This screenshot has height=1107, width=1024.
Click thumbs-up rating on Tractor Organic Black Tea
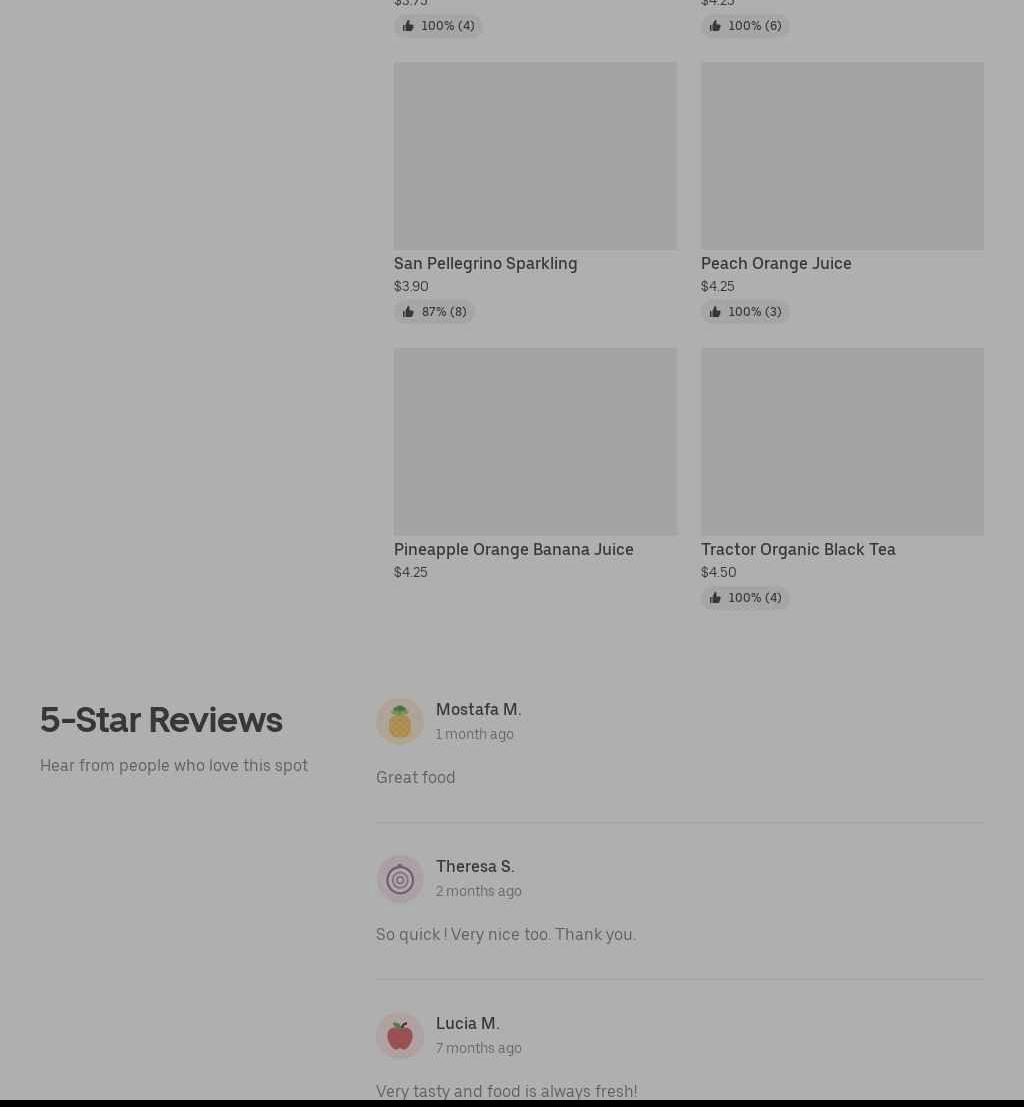(745, 597)
